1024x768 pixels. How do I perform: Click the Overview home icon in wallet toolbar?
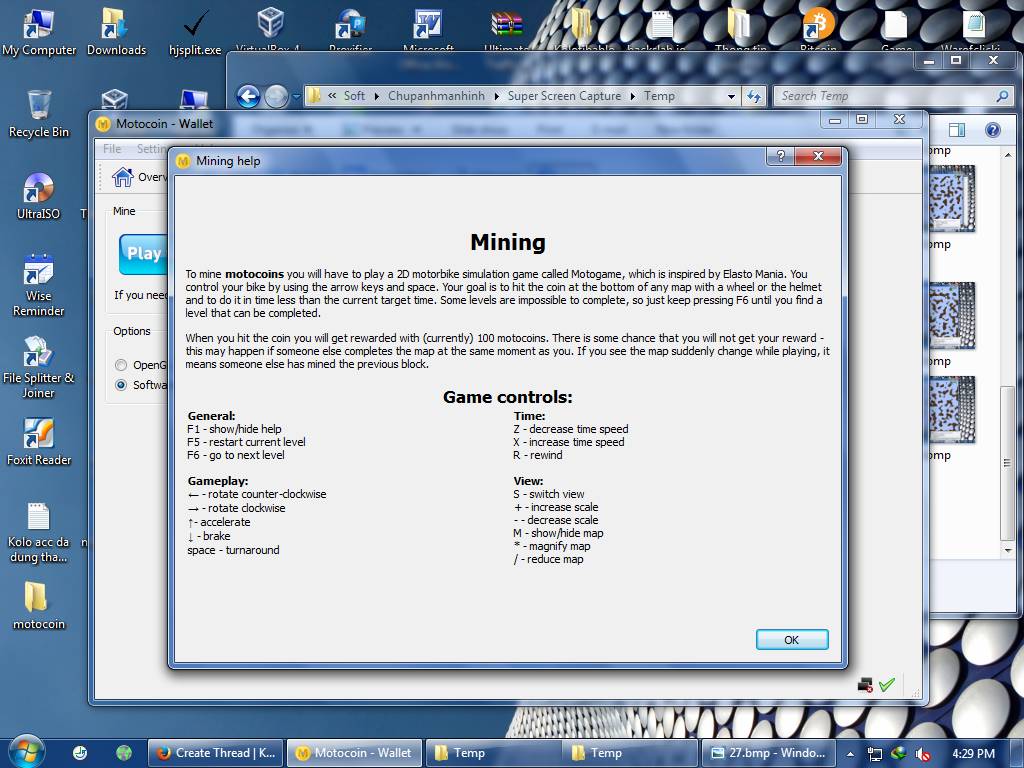(x=122, y=177)
